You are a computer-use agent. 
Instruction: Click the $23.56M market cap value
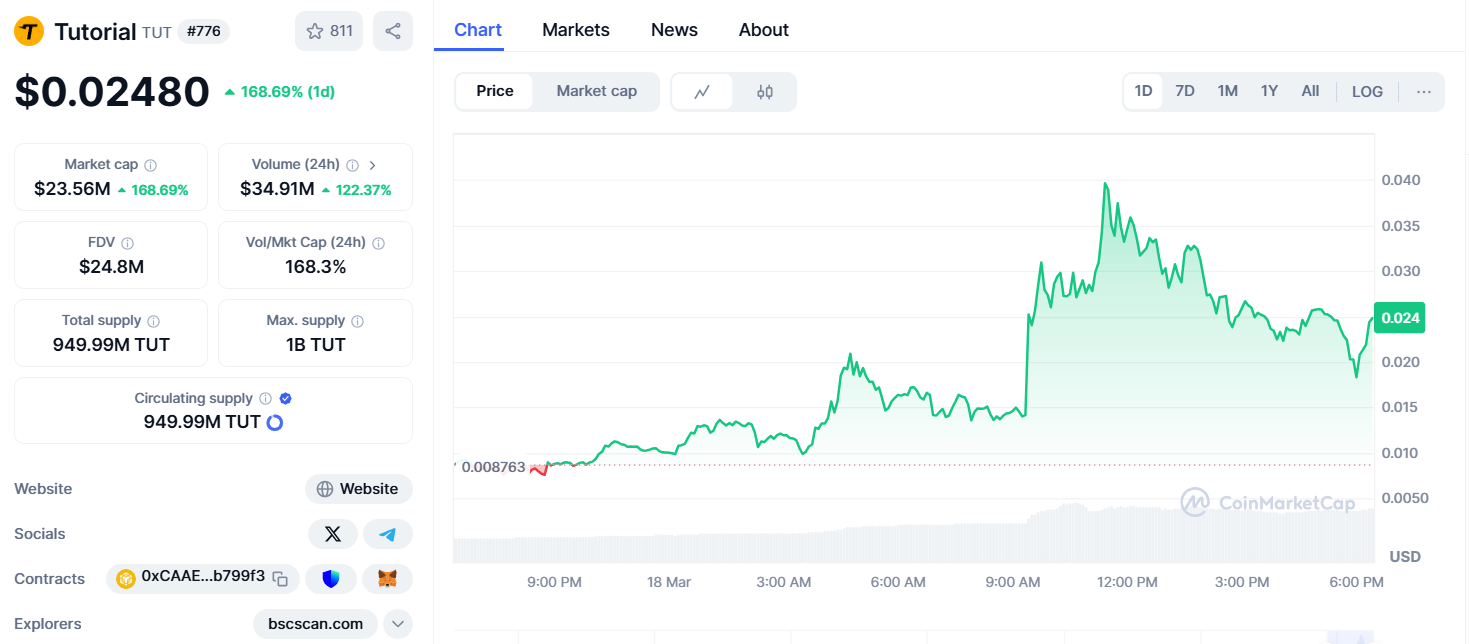pyautogui.click(x=72, y=189)
